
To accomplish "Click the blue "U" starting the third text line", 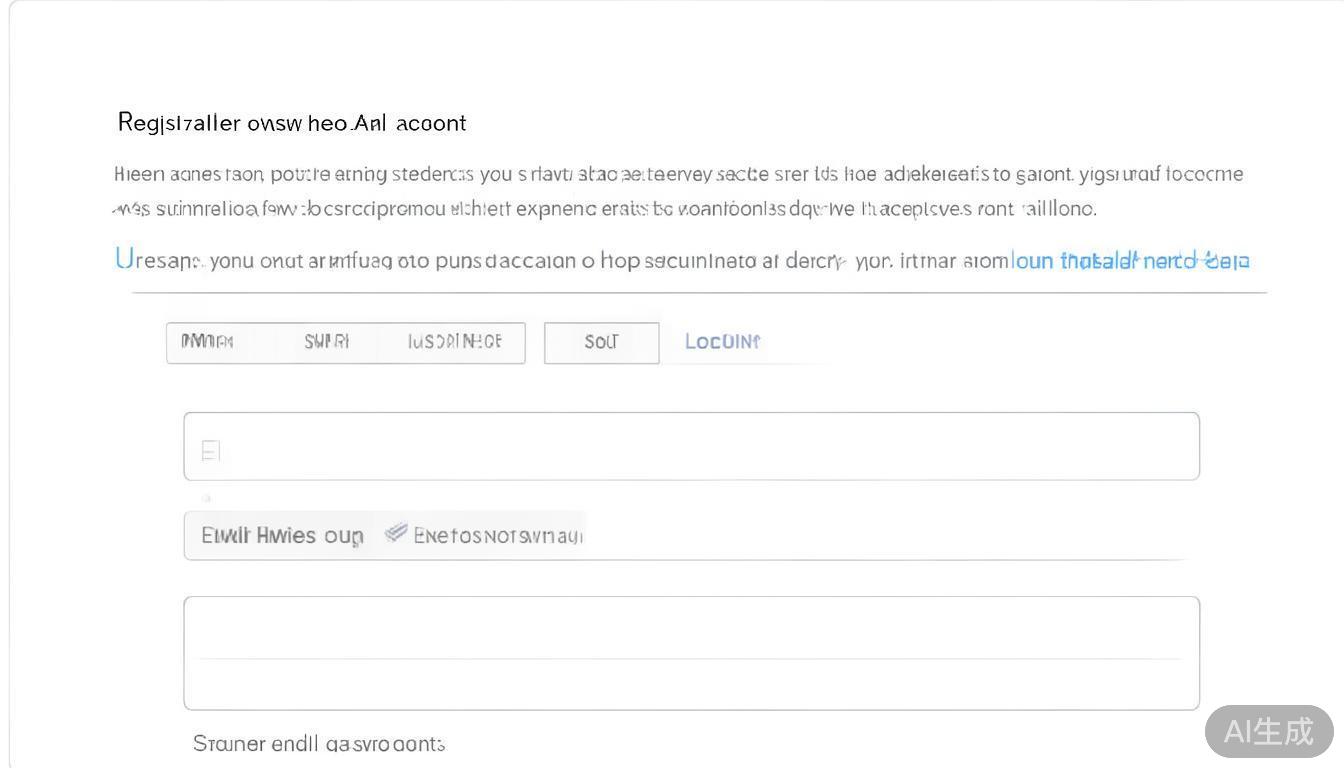I will click(x=123, y=259).
